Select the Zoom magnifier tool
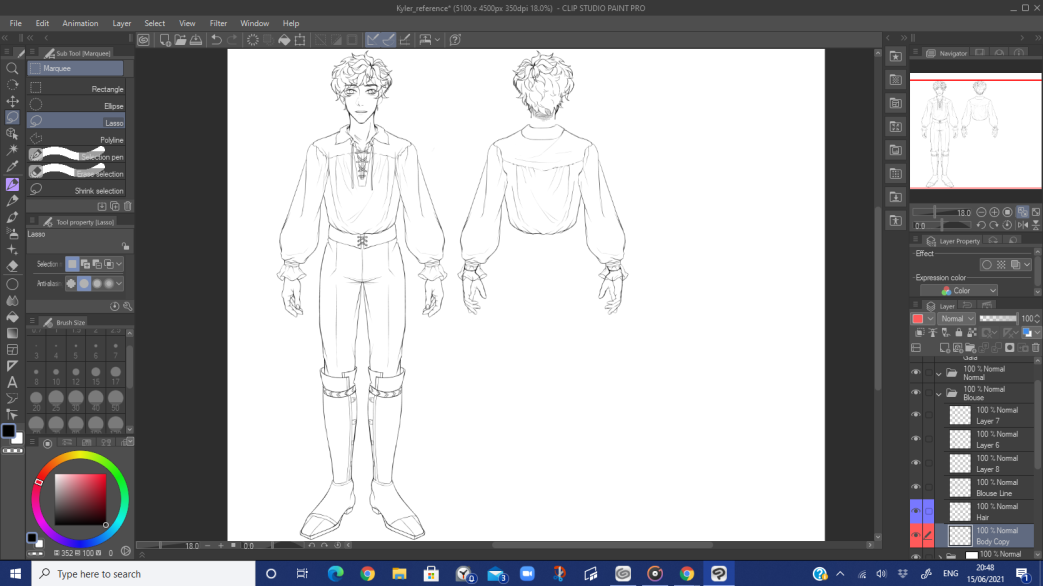Viewport: 1043px width, 586px height. (12, 69)
